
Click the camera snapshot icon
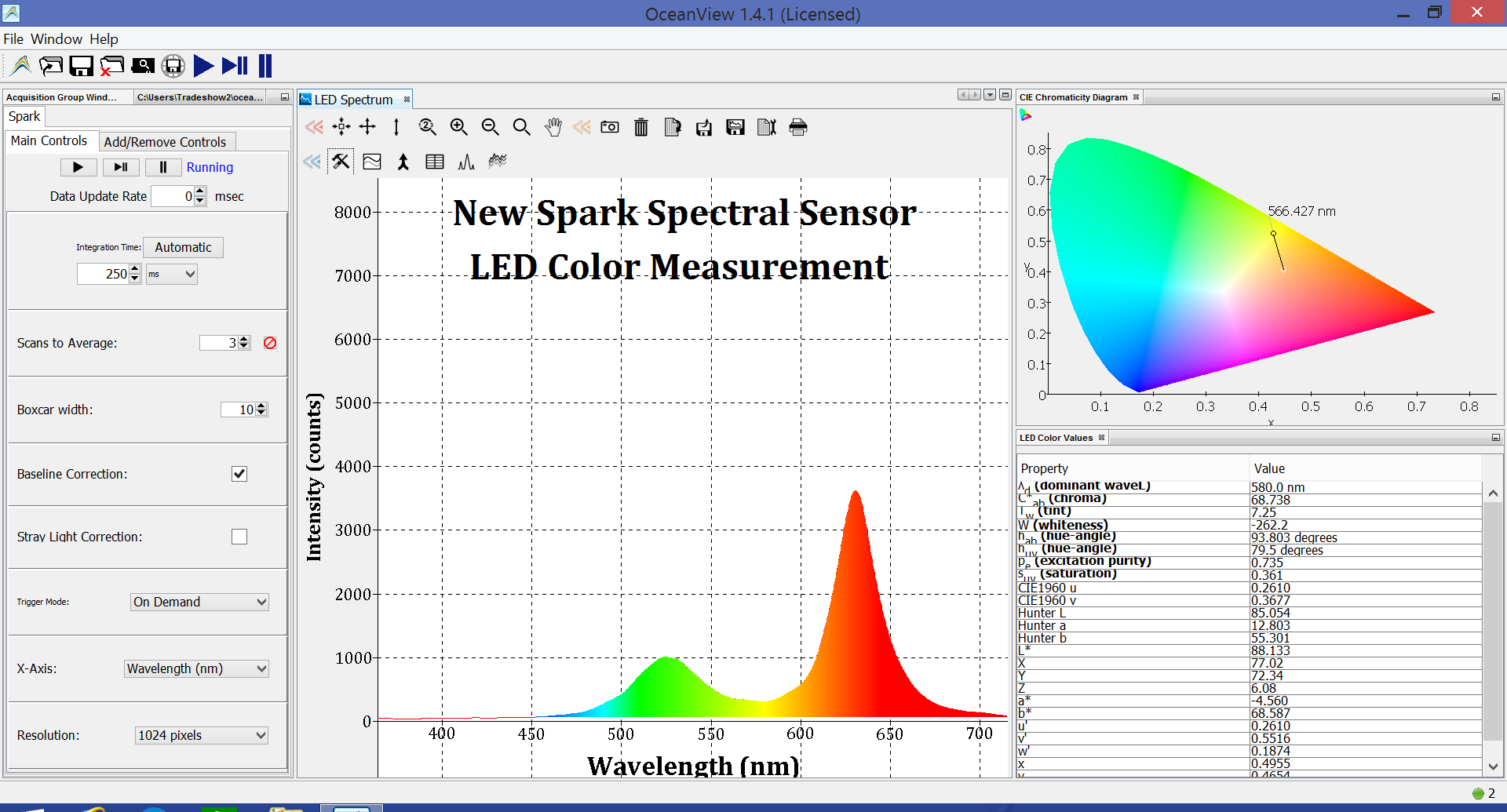point(610,127)
